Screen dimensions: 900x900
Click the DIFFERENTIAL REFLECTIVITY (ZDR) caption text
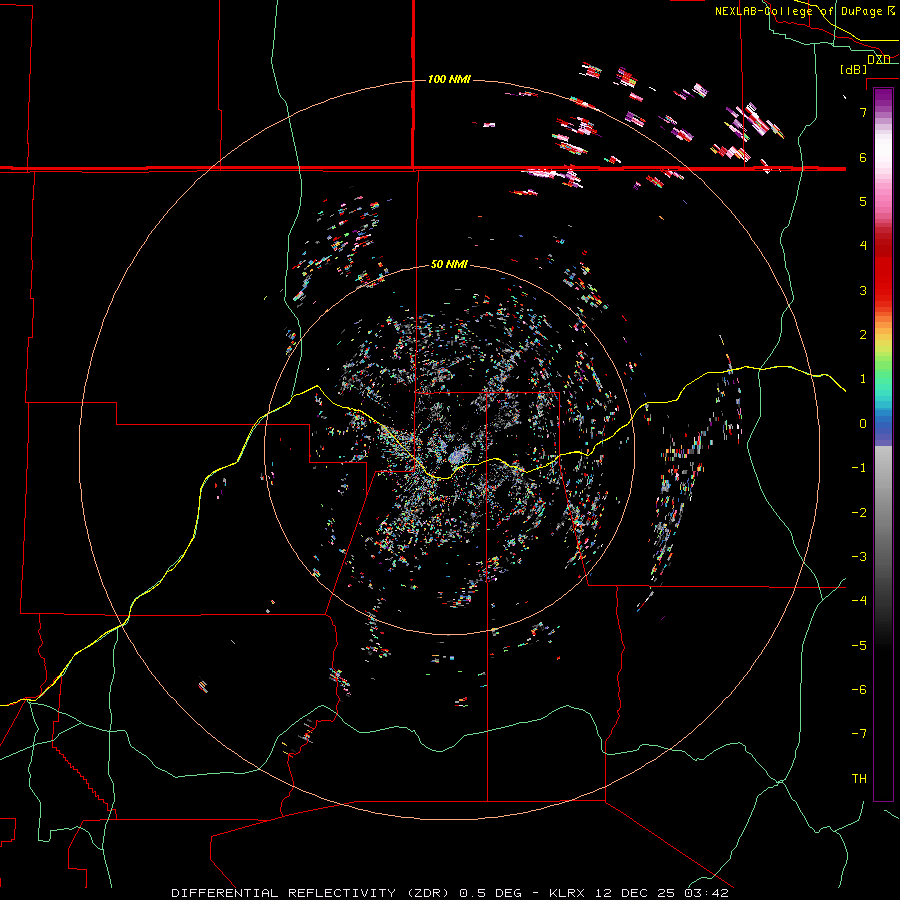(312, 893)
